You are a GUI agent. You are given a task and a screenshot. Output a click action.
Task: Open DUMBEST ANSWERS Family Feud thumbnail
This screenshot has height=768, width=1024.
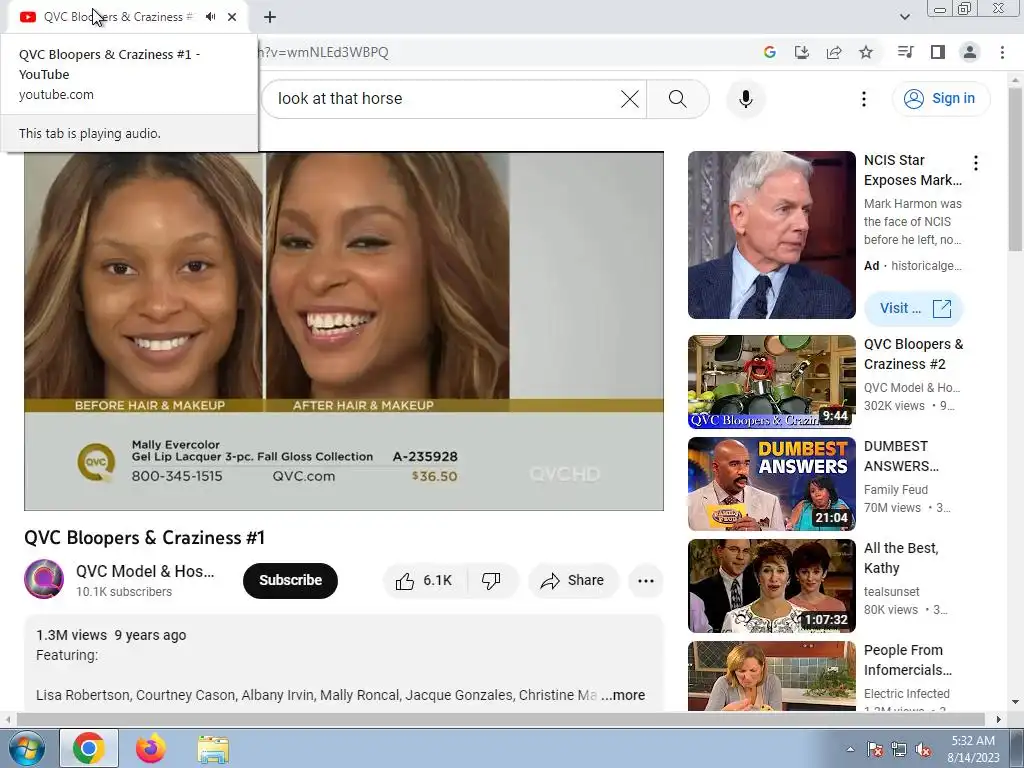coord(772,484)
